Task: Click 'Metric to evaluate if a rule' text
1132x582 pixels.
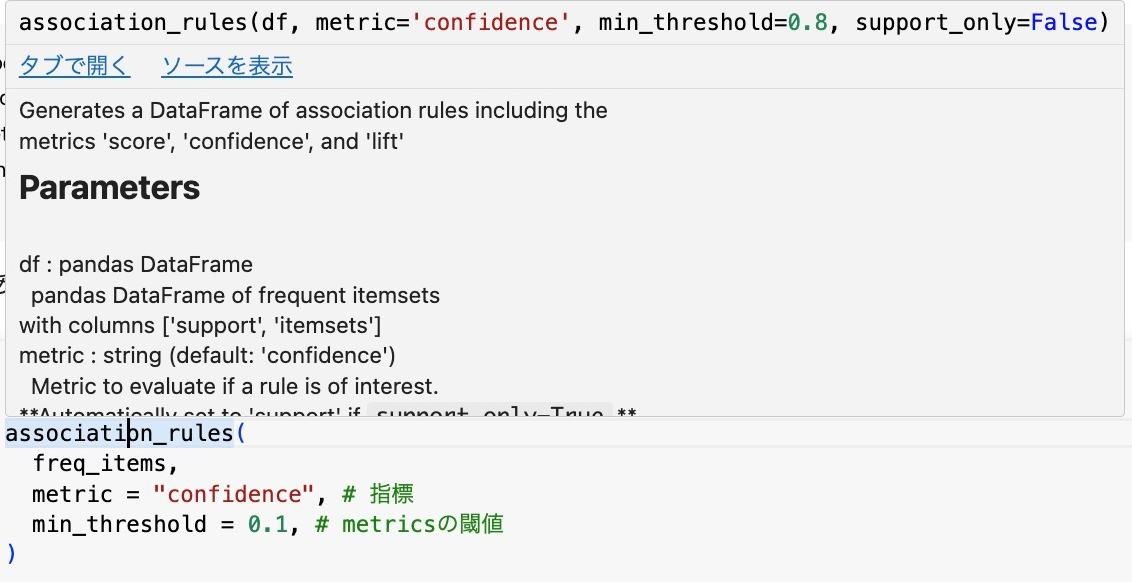Action: (235, 385)
